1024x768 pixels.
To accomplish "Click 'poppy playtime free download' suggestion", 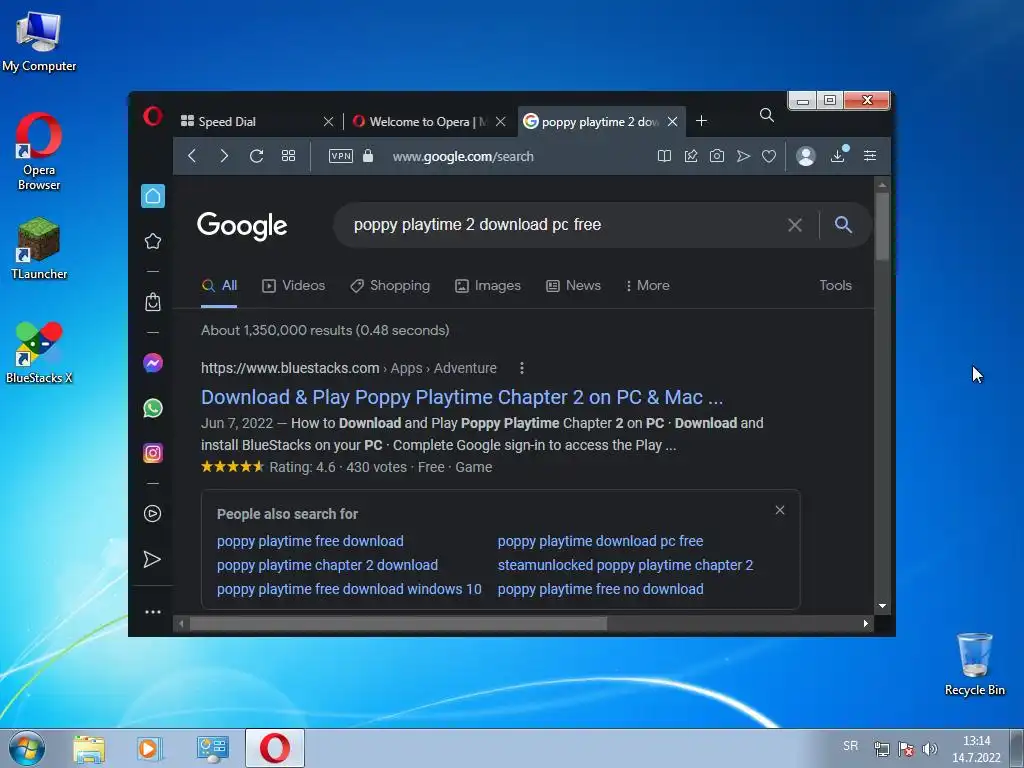I will click(x=310, y=541).
